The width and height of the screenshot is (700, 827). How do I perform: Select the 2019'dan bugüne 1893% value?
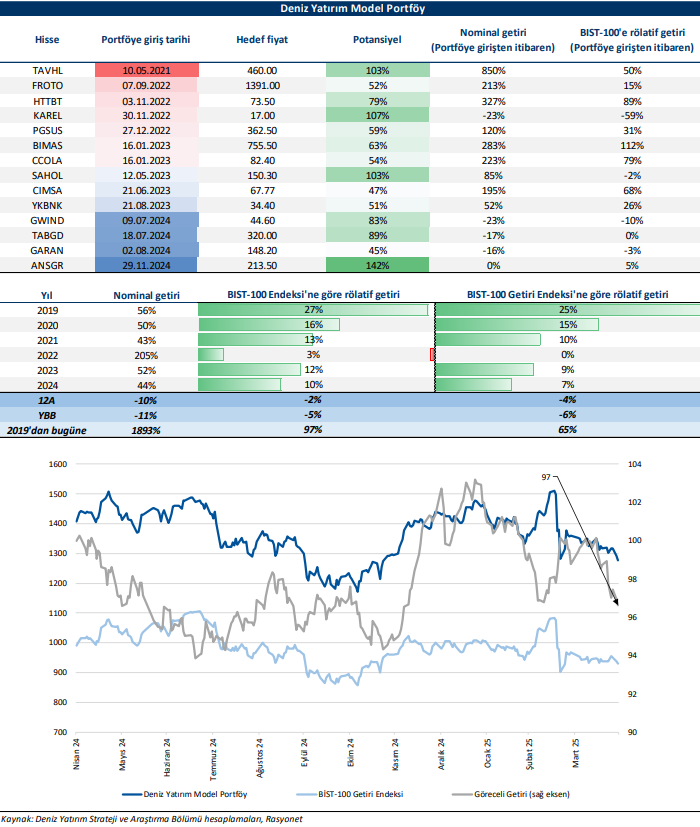[147, 429]
